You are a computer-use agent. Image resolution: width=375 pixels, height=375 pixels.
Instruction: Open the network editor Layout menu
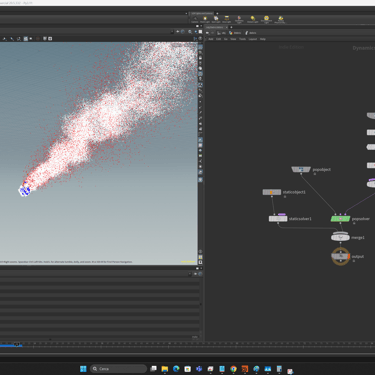(x=253, y=39)
